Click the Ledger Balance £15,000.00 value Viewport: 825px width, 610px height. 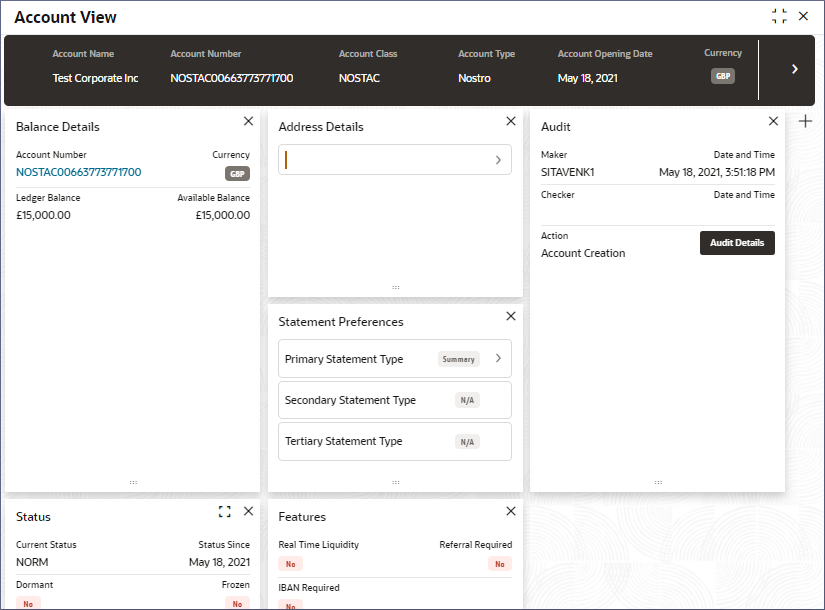[x=43, y=215]
